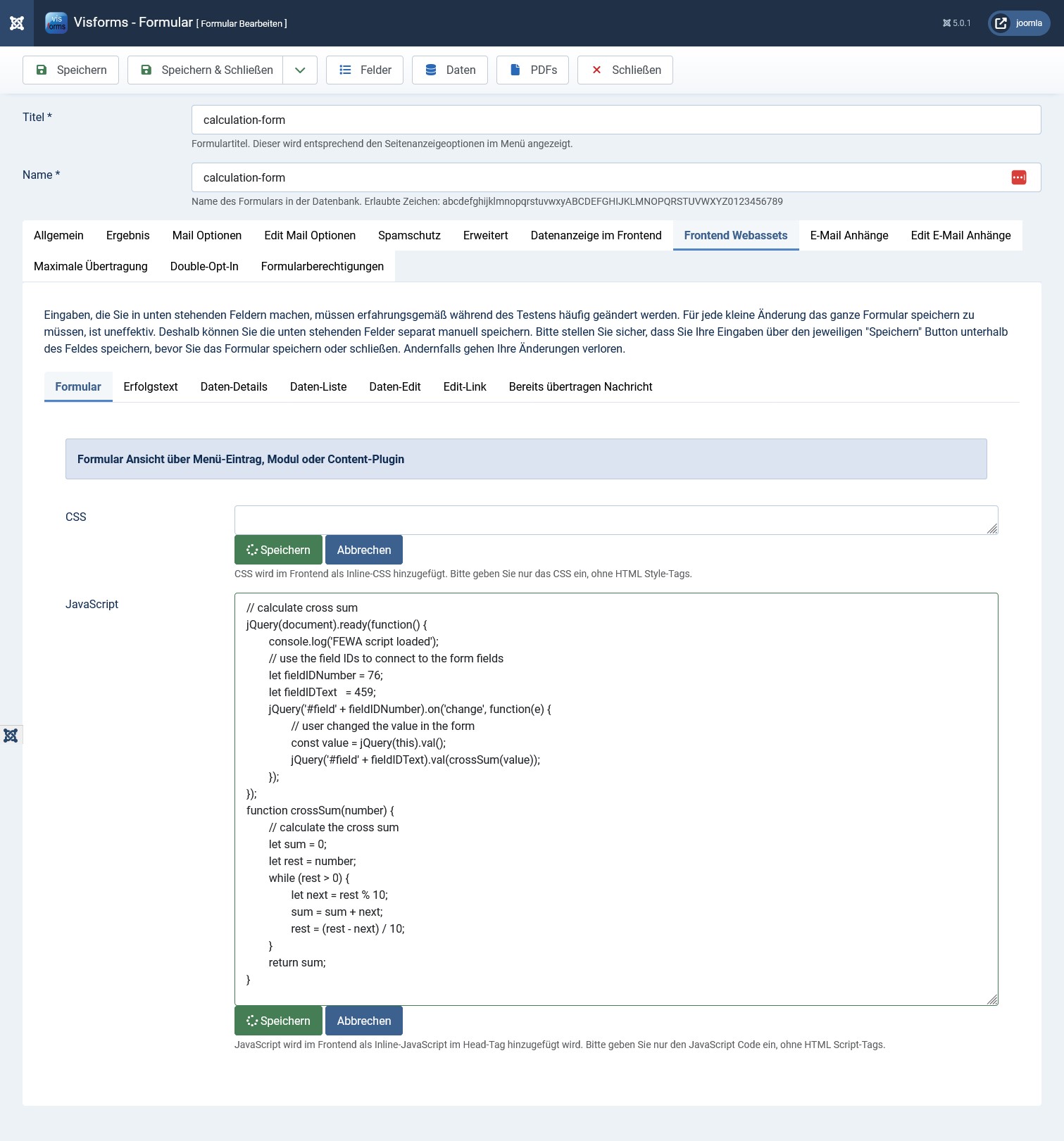Open the PDFs toolbar button
The height and width of the screenshot is (1141, 1064).
pyautogui.click(x=532, y=70)
